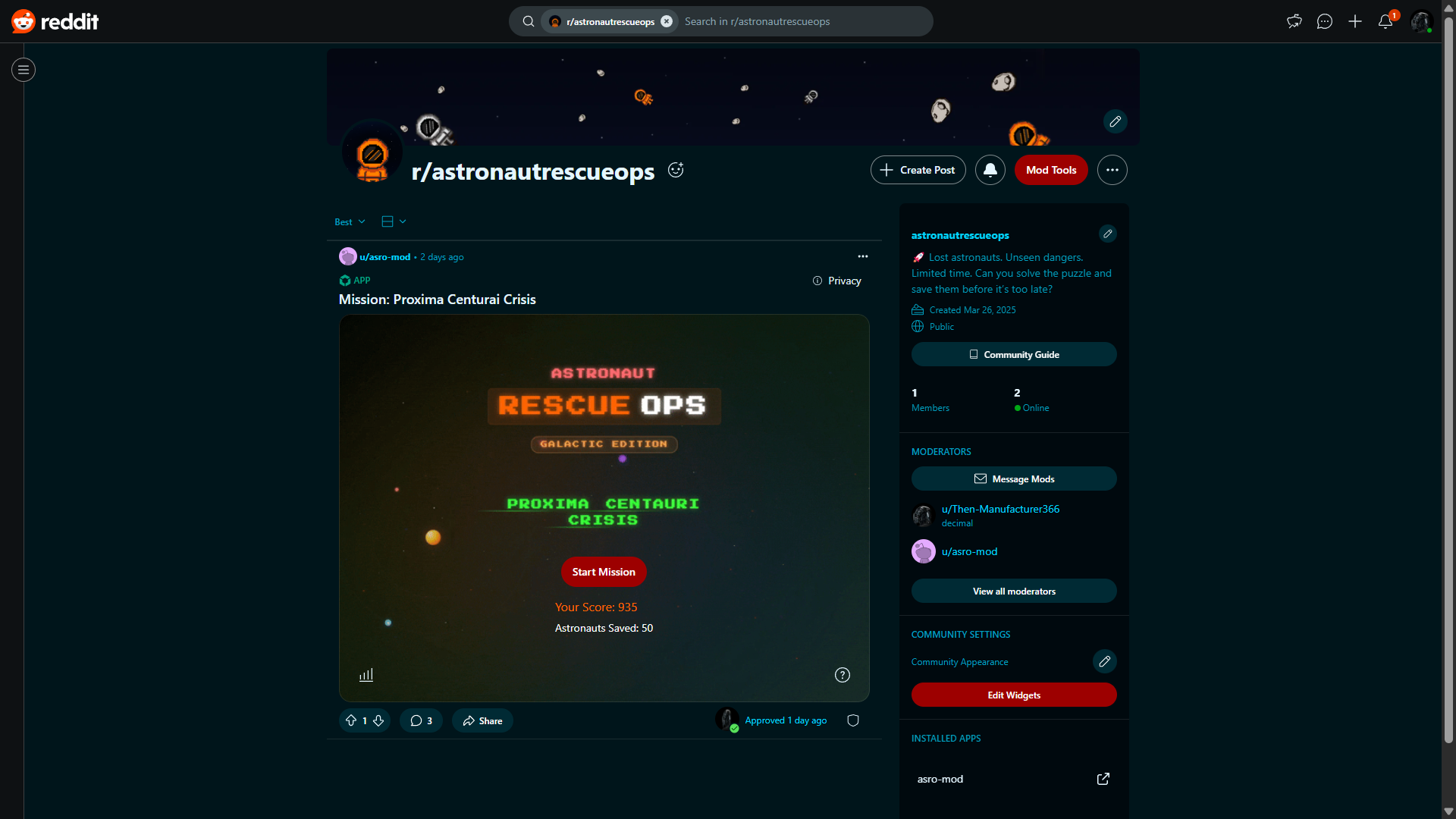Click the leaderboard bars icon in game
Viewport: 1456px width, 819px height.
click(x=366, y=675)
